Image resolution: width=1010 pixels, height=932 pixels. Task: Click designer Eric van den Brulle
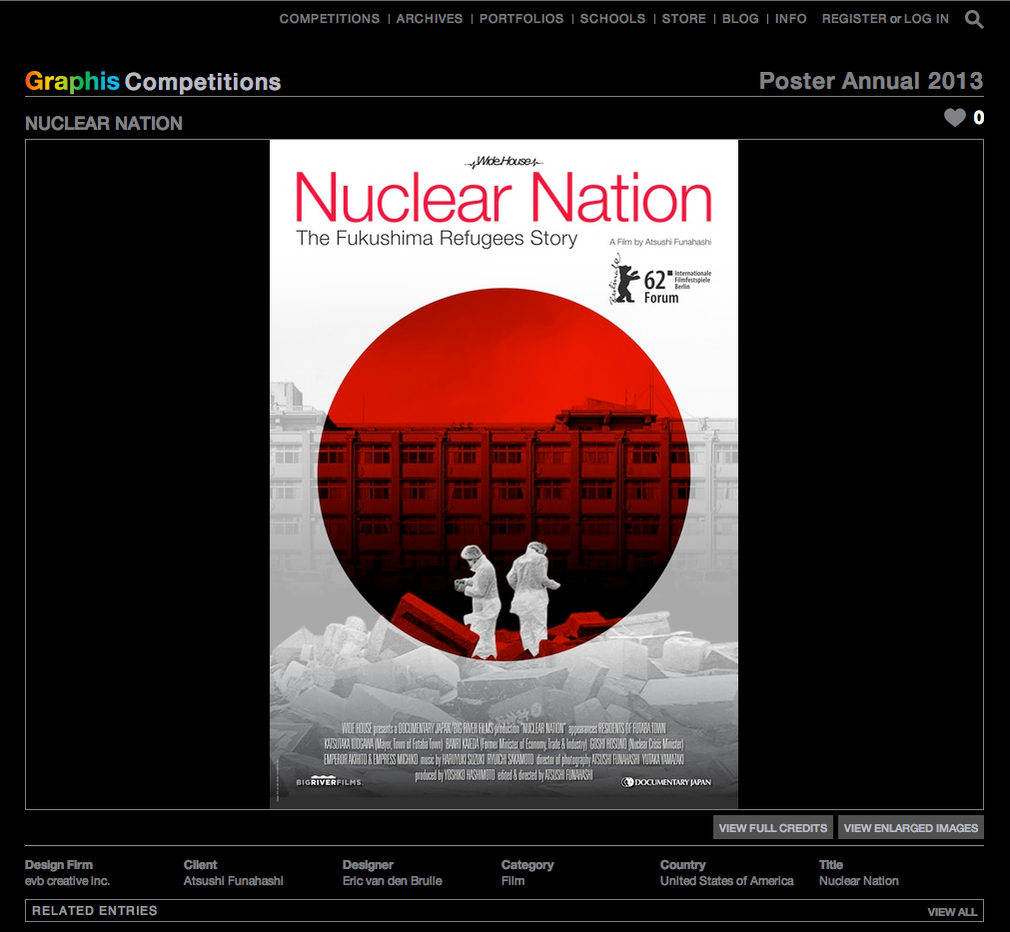392,880
